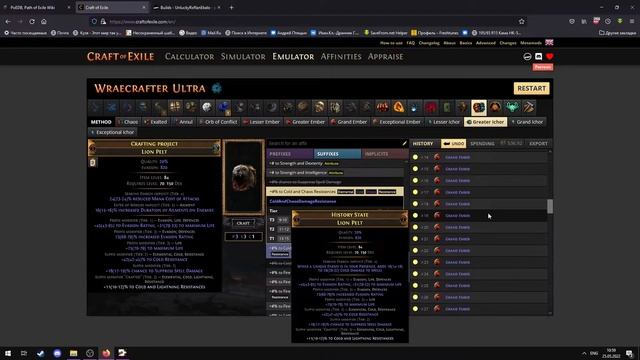Select history state marker for step +21
The height and width of the screenshot is (360, 640).
[x=415, y=239]
